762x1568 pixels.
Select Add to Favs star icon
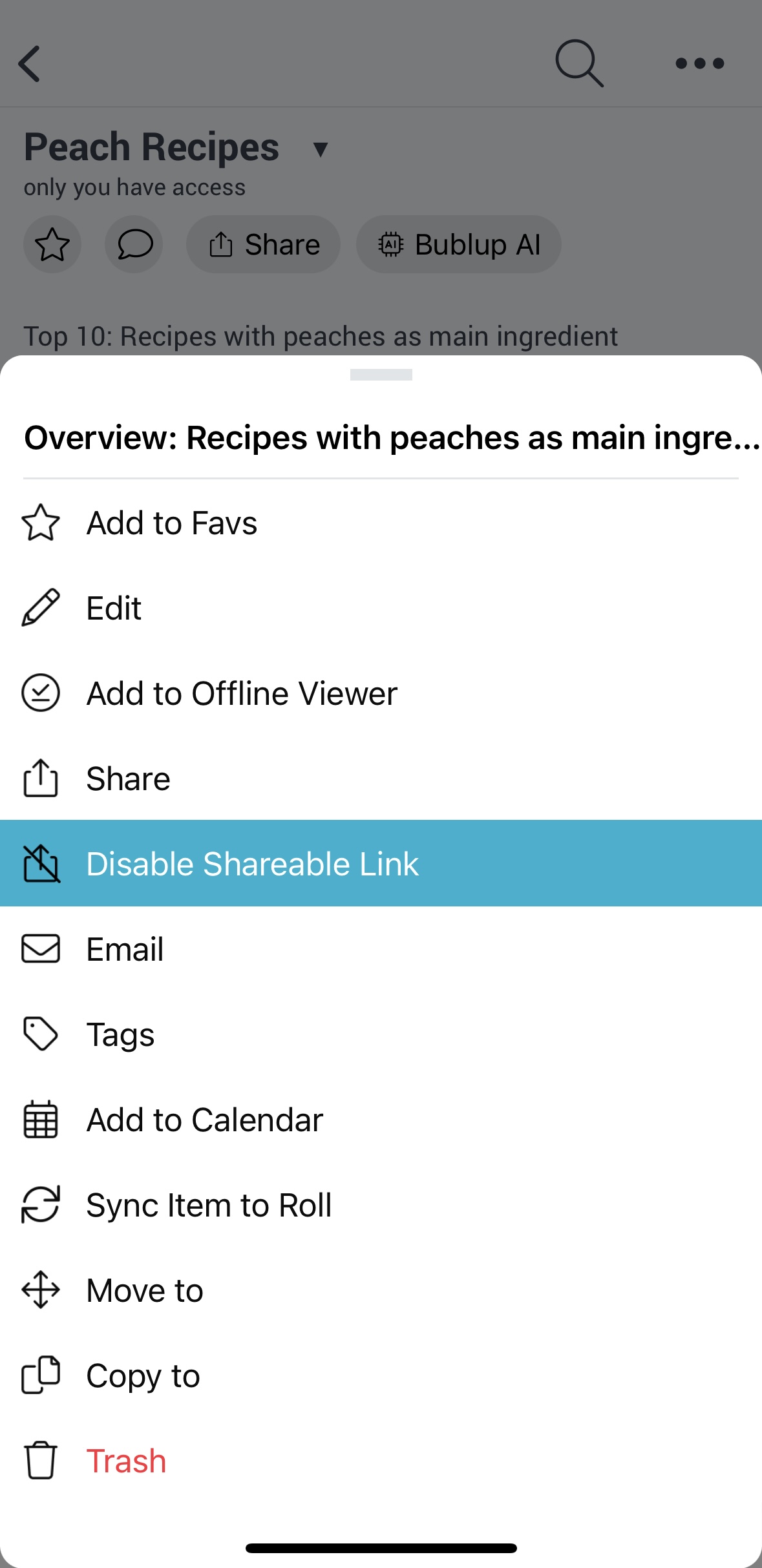(x=41, y=523)
